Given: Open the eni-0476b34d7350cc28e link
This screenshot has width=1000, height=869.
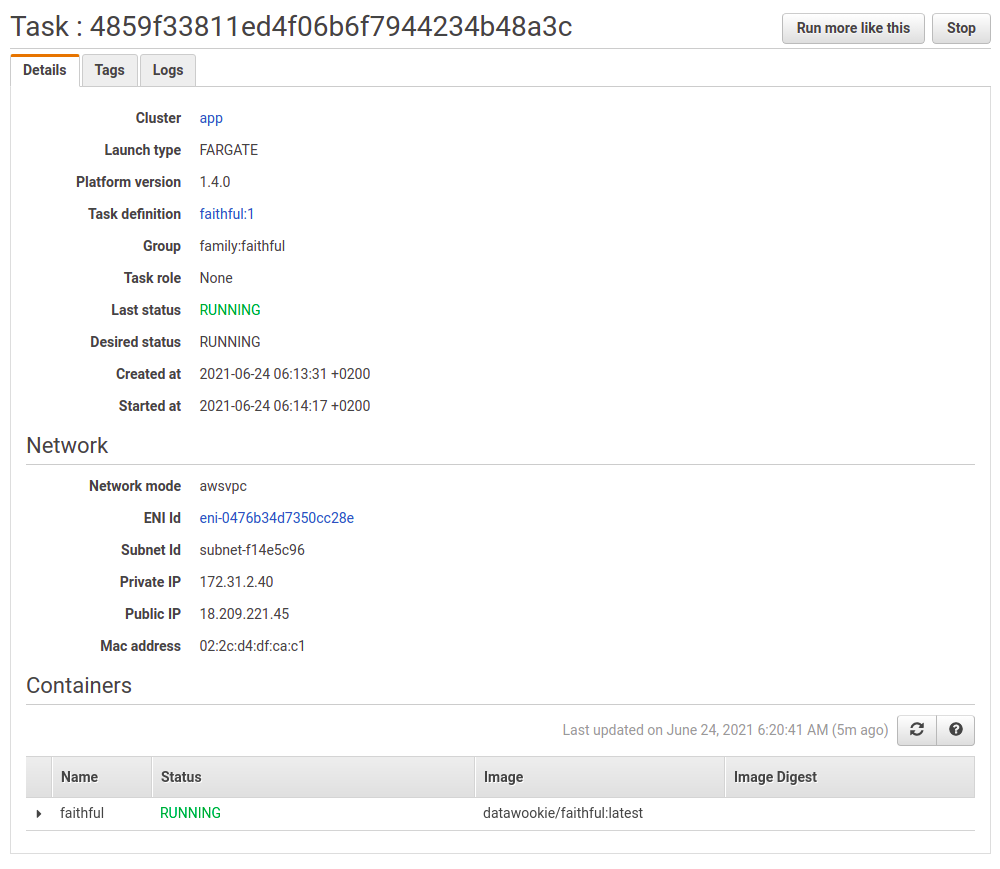Looking at the screenshot, I should coord(276,518).
